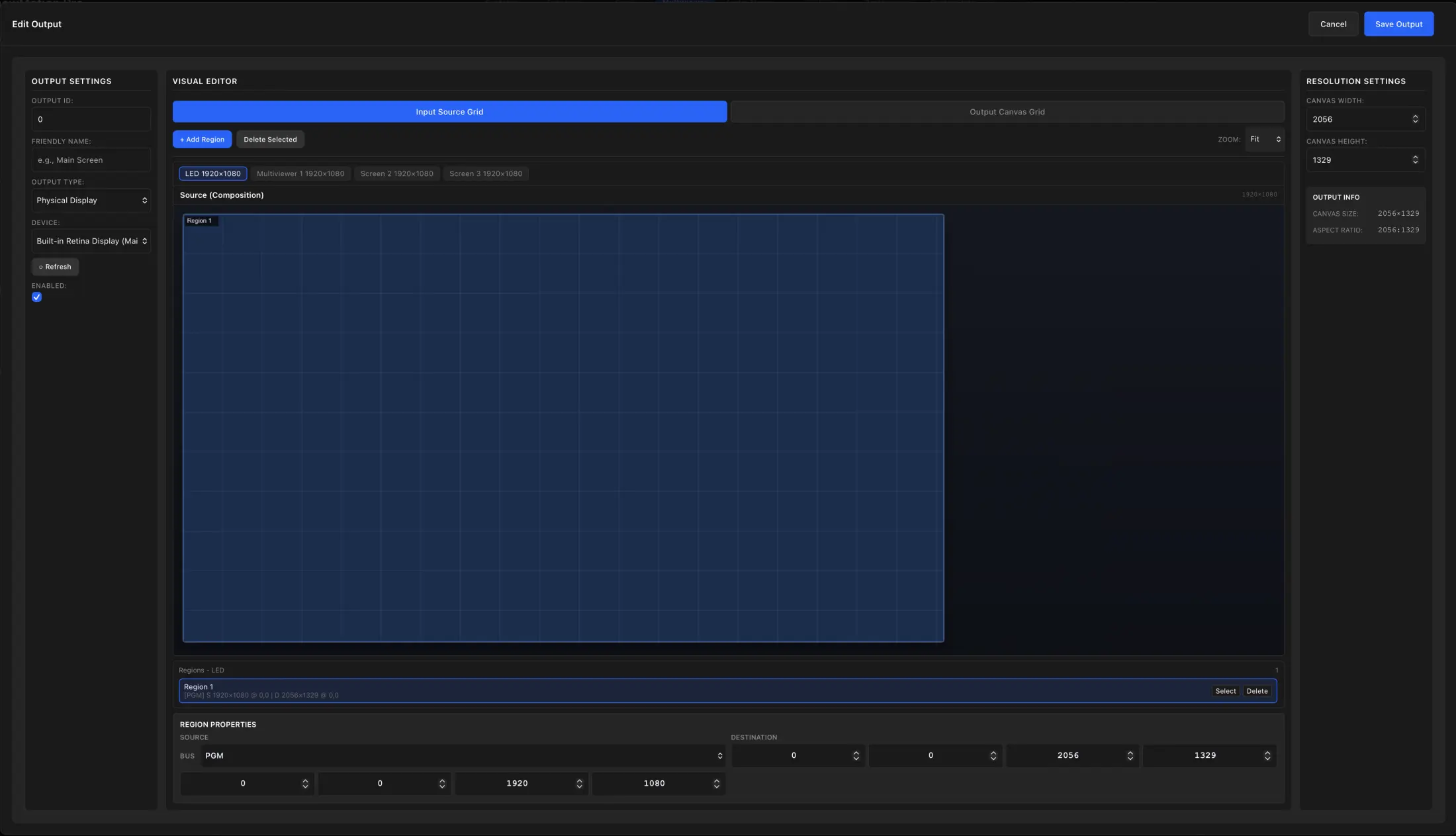This screenshot has height=836, width=1456.
Task: Focus the Output ID field
Action: coord(91,119)
